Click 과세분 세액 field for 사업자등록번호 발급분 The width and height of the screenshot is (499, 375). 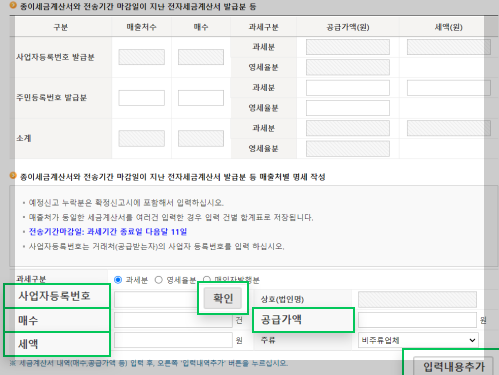[x=449, y=47]
